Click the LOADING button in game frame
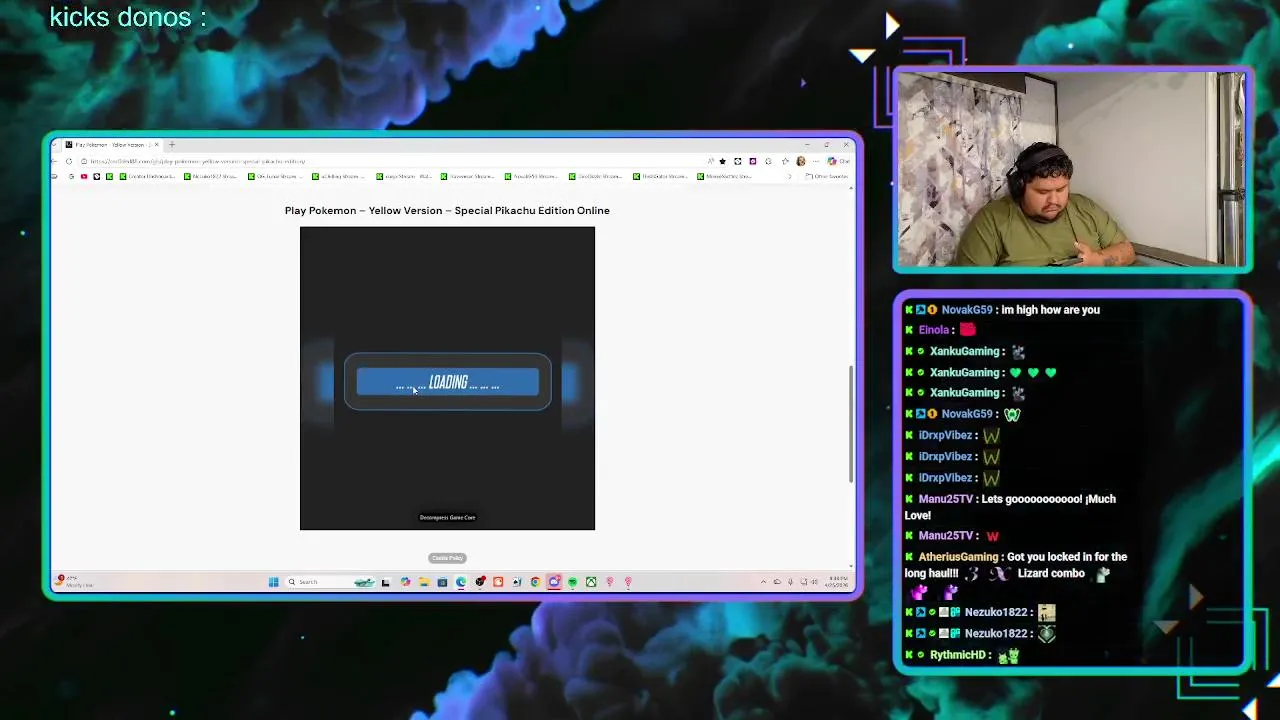The width and height of the screenshot is (1280, 720). tap(448, 382)
